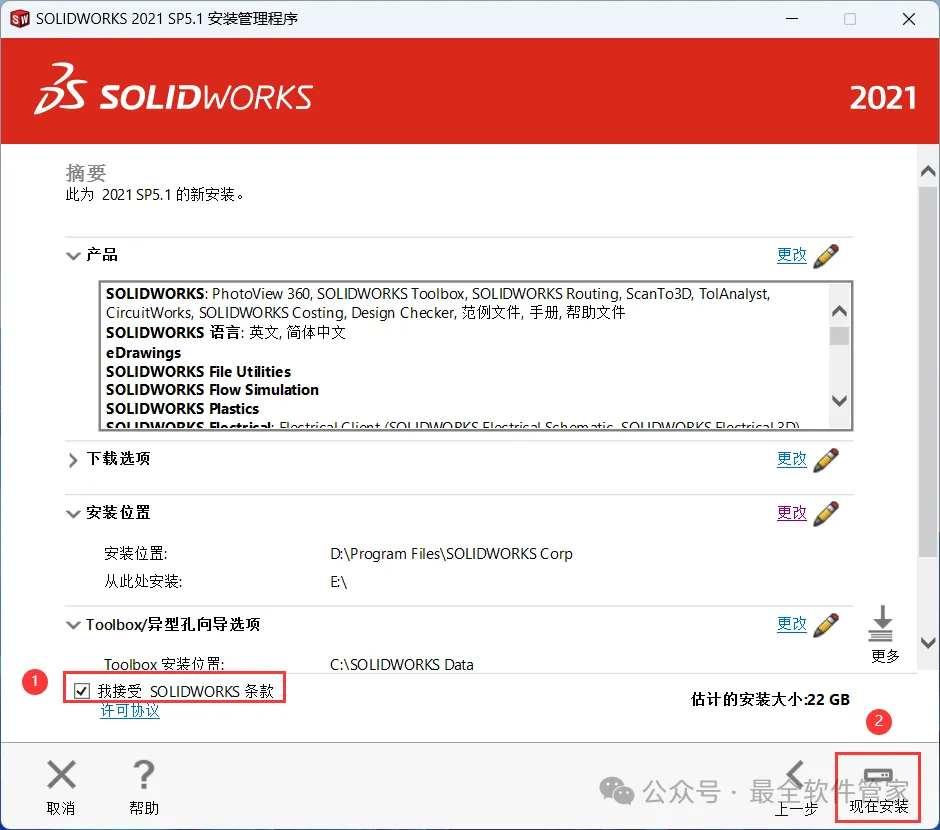This screenshot has width=940, height=830.
Task: Open the 许可协议 link
Action: pyautogui.click(x=129, y=711)
